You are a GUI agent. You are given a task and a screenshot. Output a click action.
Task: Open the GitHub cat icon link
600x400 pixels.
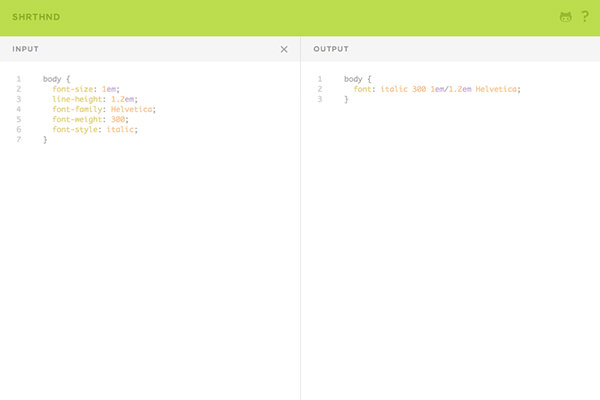pyautogui.click(x=566, y=17)
